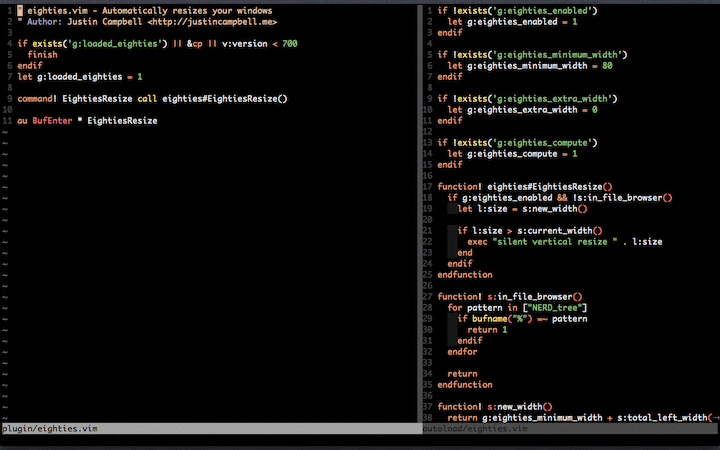The height and width of the screenshot is (450, 720).
Task: Click the http://justincampbell.me URL text
Action: coord(212,22)
